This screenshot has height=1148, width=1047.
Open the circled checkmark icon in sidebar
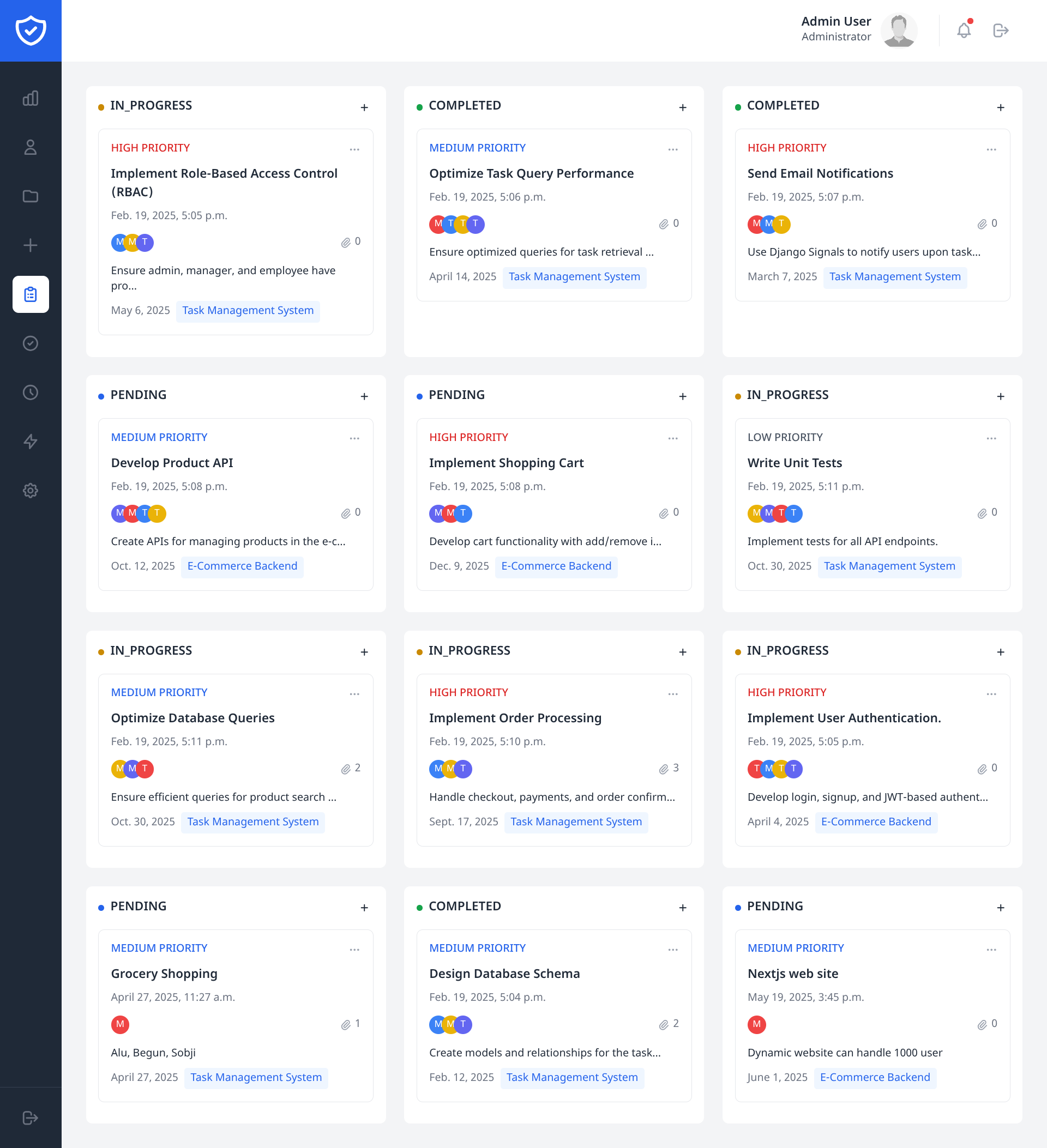[x=30, y=343]
